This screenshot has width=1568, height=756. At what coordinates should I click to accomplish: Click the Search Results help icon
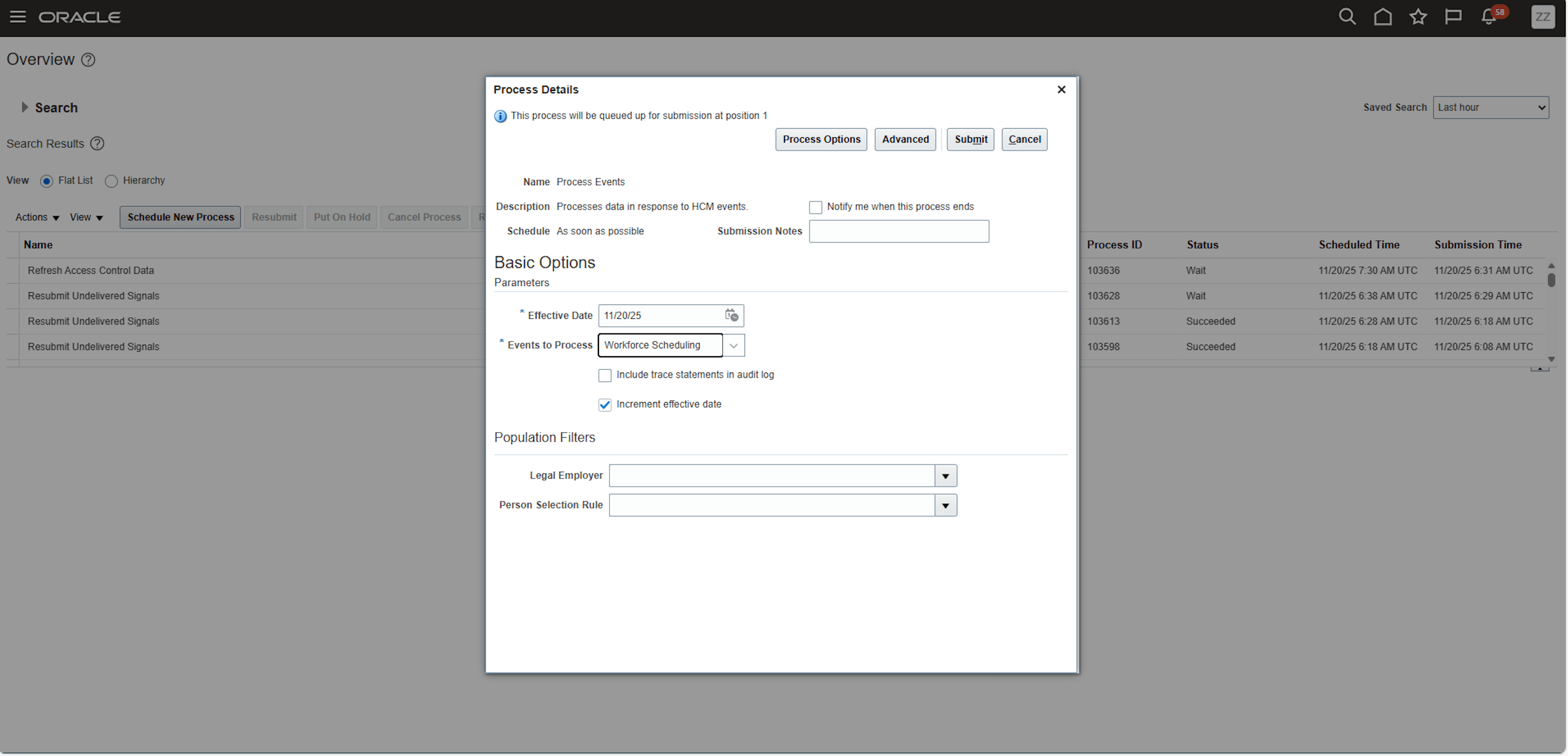pos(97,144)
